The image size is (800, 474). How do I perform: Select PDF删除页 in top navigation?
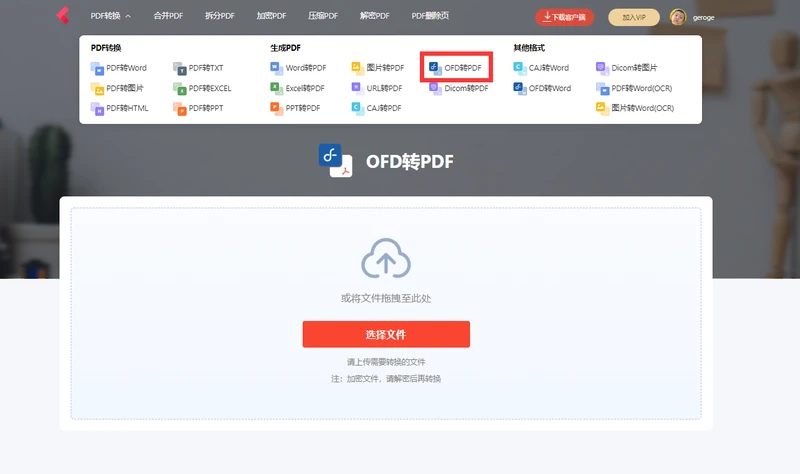tap(430, 16)
